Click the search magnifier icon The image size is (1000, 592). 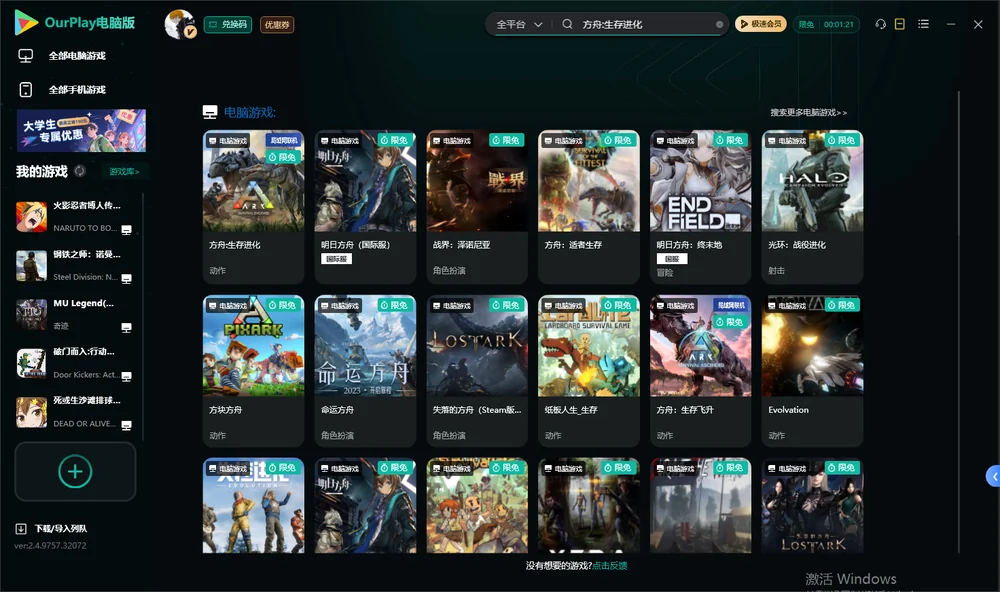[567, 24]
